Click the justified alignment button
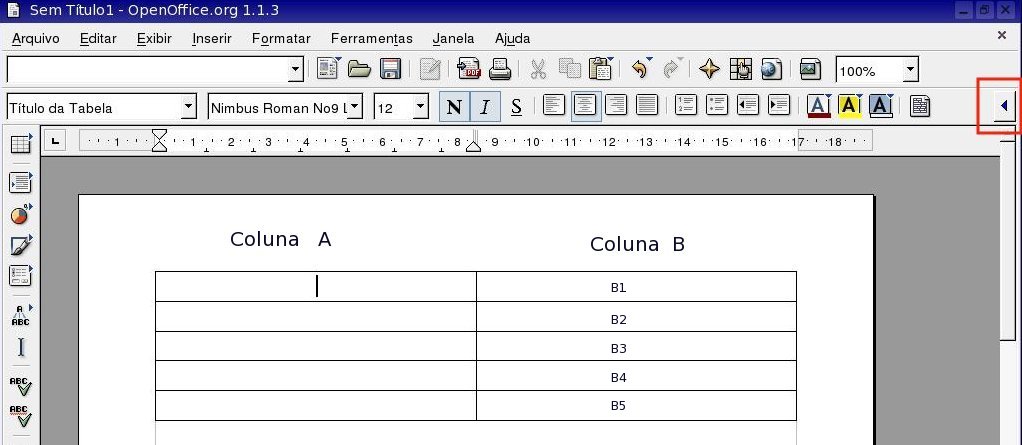The width and height of the screenshot is (1022, 445). tap(647, 106)
